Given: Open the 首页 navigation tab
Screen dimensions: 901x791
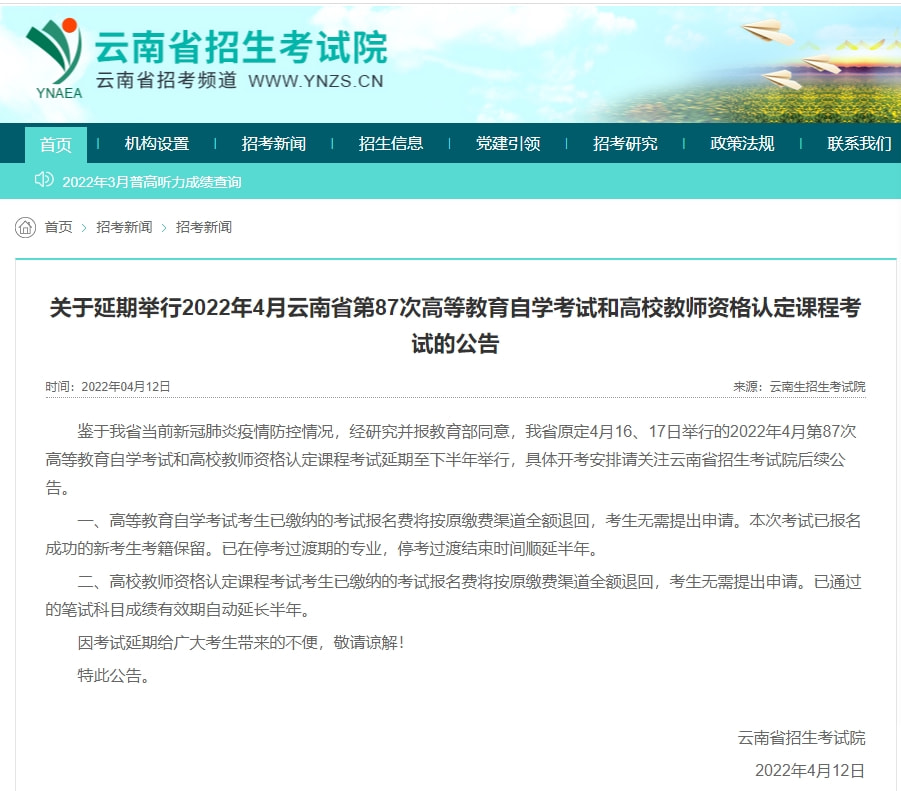Looking at the screenshot, I should tap(56, 144).
